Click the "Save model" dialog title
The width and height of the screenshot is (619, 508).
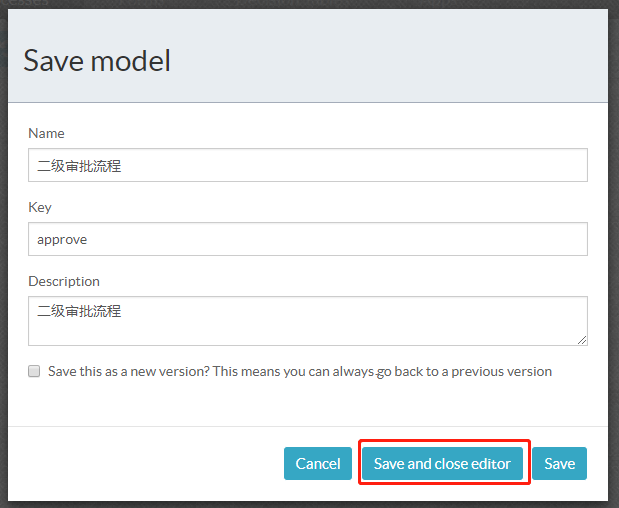click(x=97, y=61)
